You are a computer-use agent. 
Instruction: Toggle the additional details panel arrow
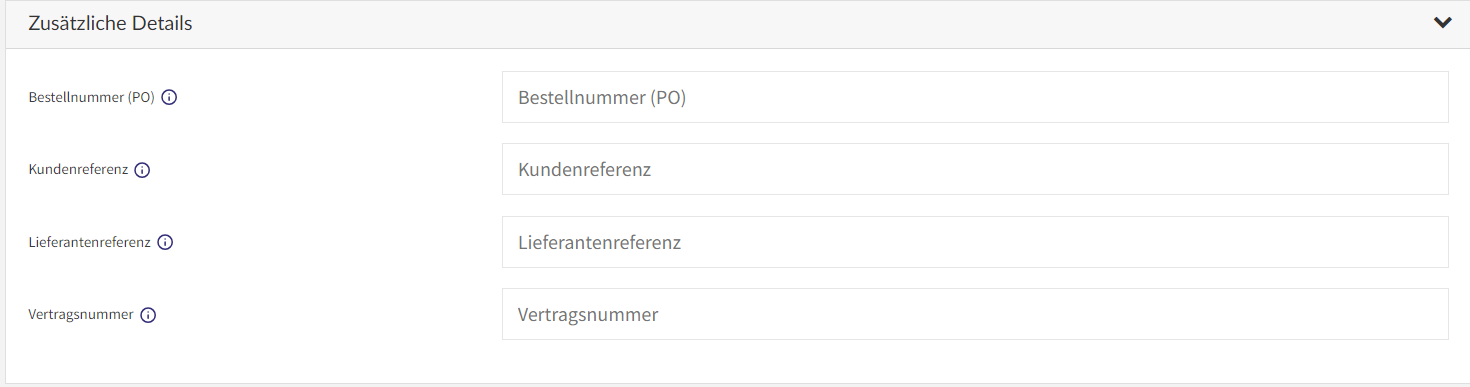[1442, 23]
